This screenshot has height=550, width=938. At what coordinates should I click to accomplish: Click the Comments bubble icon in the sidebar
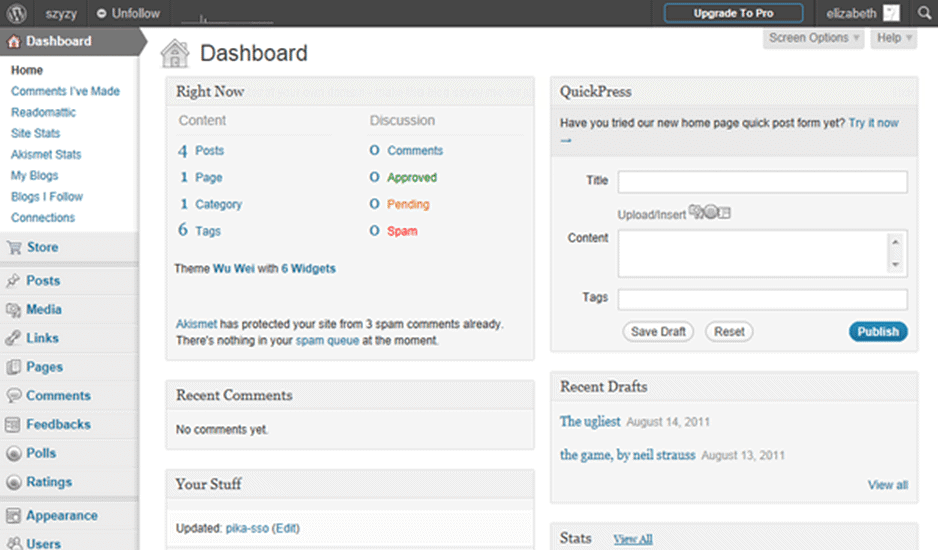click(x=14, y=396)
